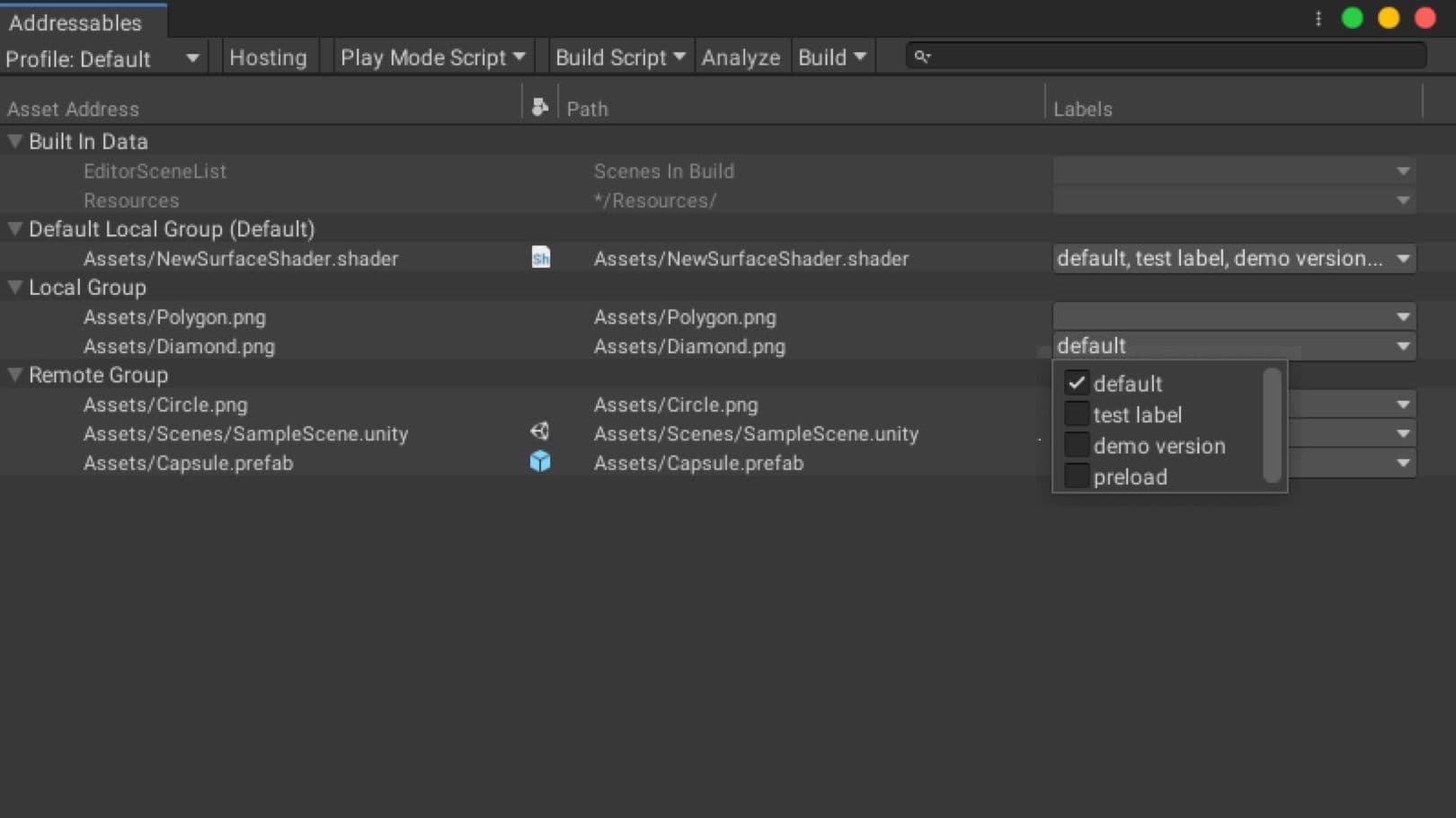Open the Build menu in the toolbar

tap(830, 56)
